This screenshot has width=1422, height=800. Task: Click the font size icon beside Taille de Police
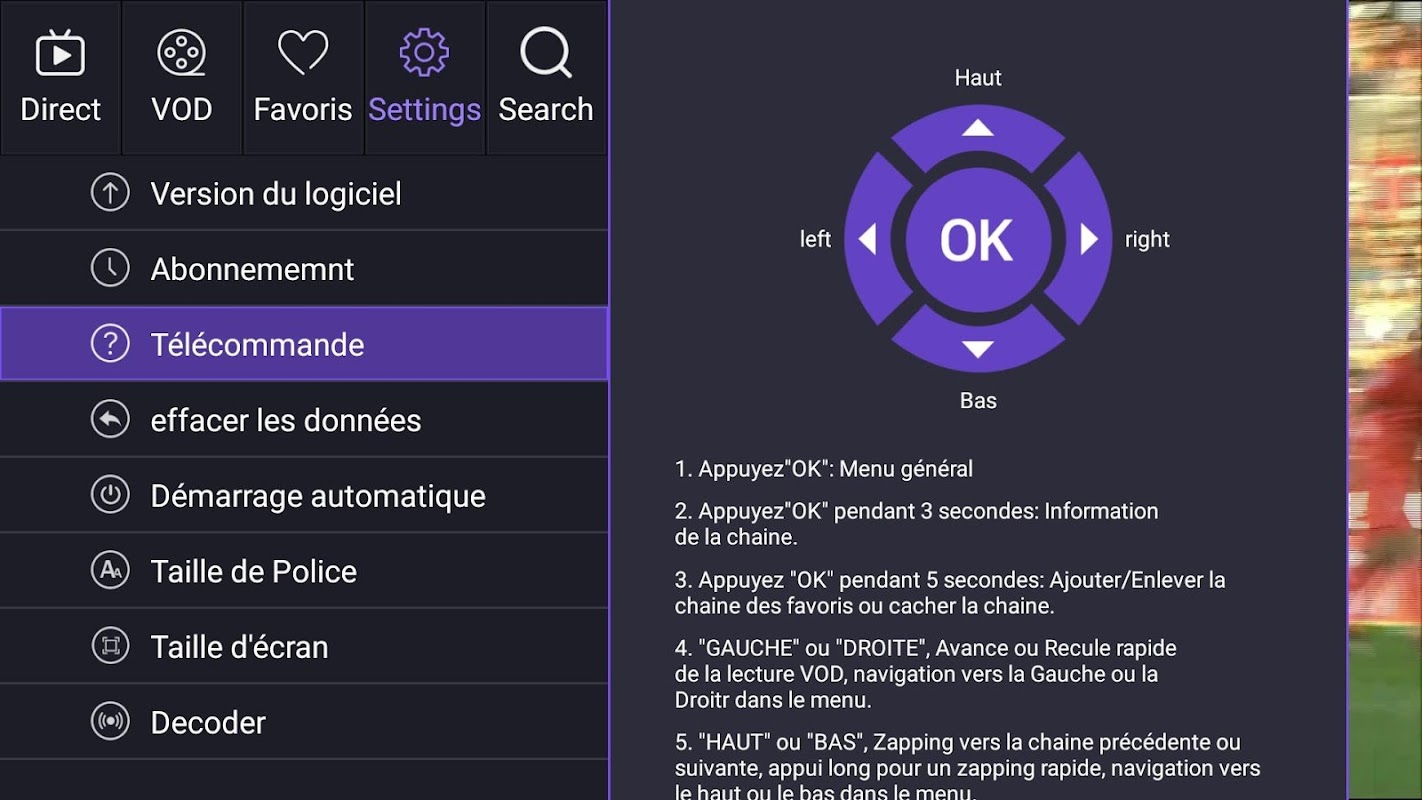tap(110, 571)
